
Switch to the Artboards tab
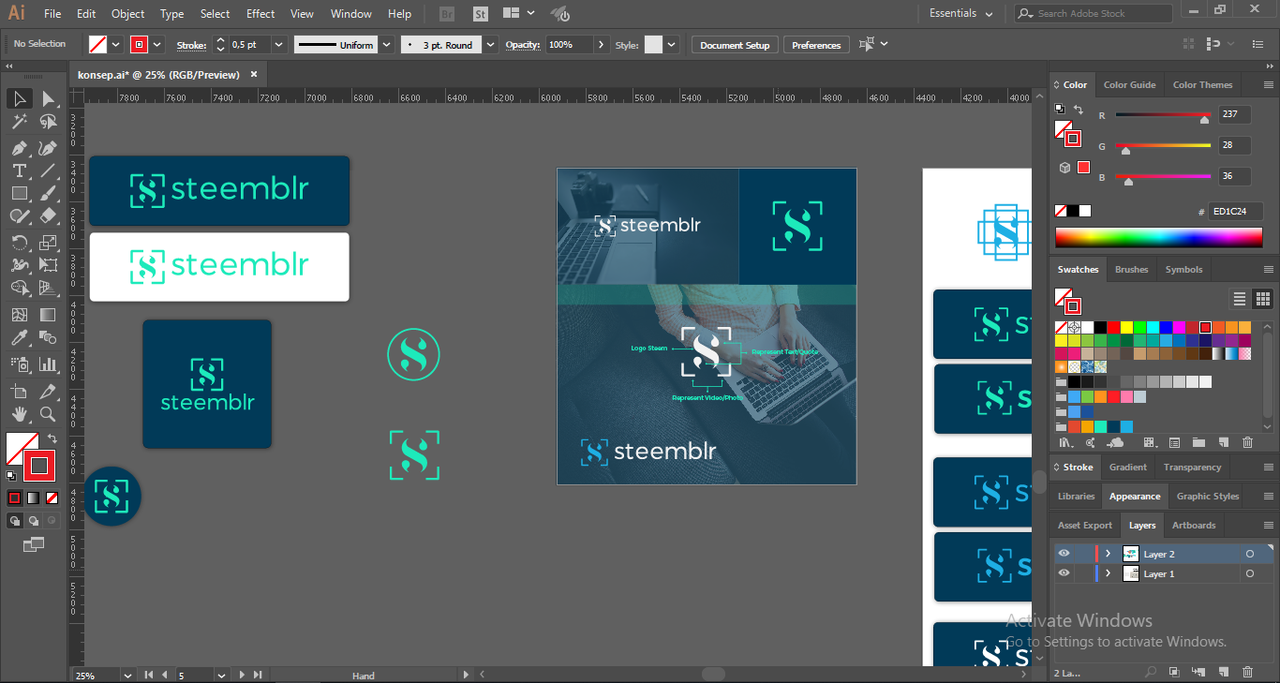coord(1194,525)
